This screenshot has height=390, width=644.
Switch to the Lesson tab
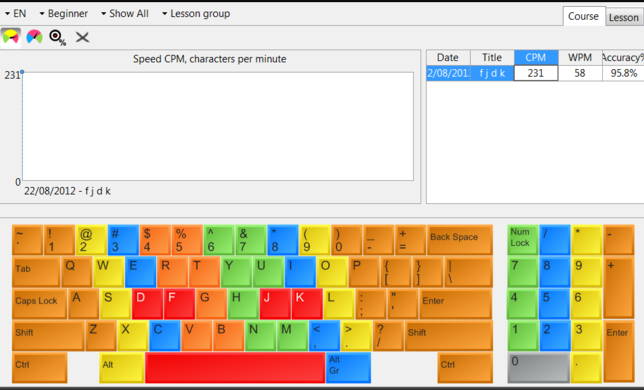623,18
